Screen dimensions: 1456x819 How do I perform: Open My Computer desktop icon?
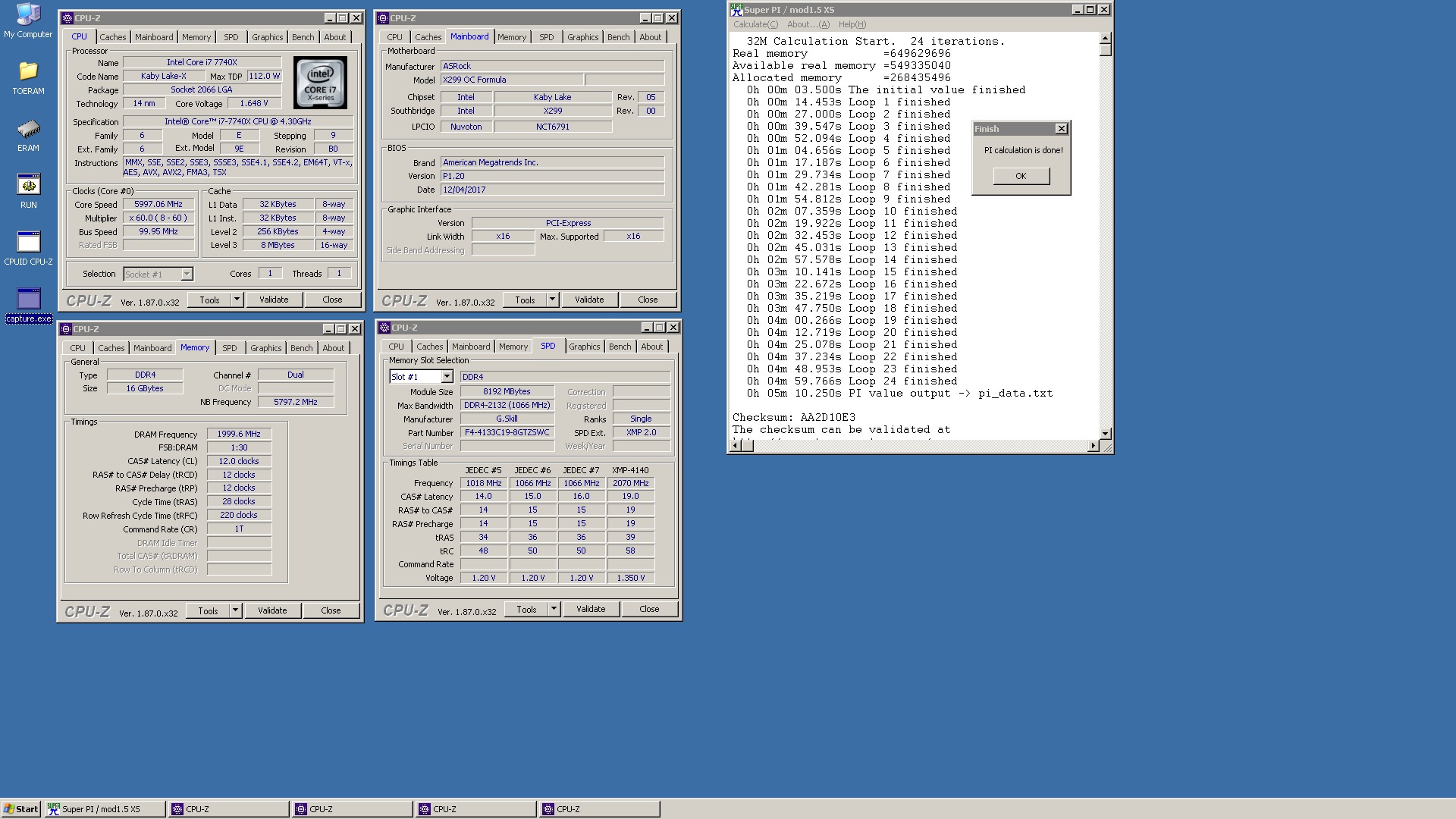28,20
